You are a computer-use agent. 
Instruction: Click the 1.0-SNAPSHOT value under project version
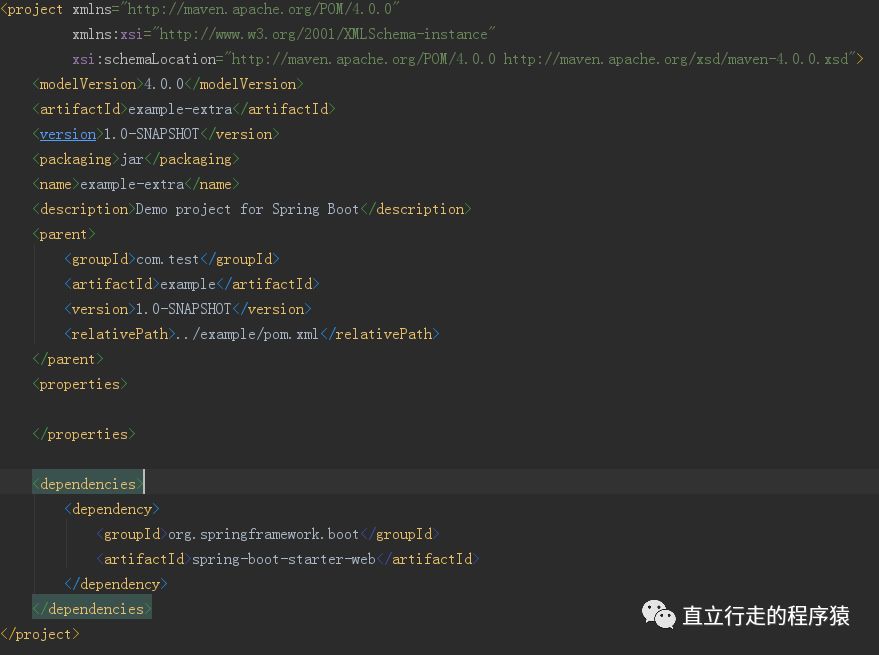[x=151, y=134]
